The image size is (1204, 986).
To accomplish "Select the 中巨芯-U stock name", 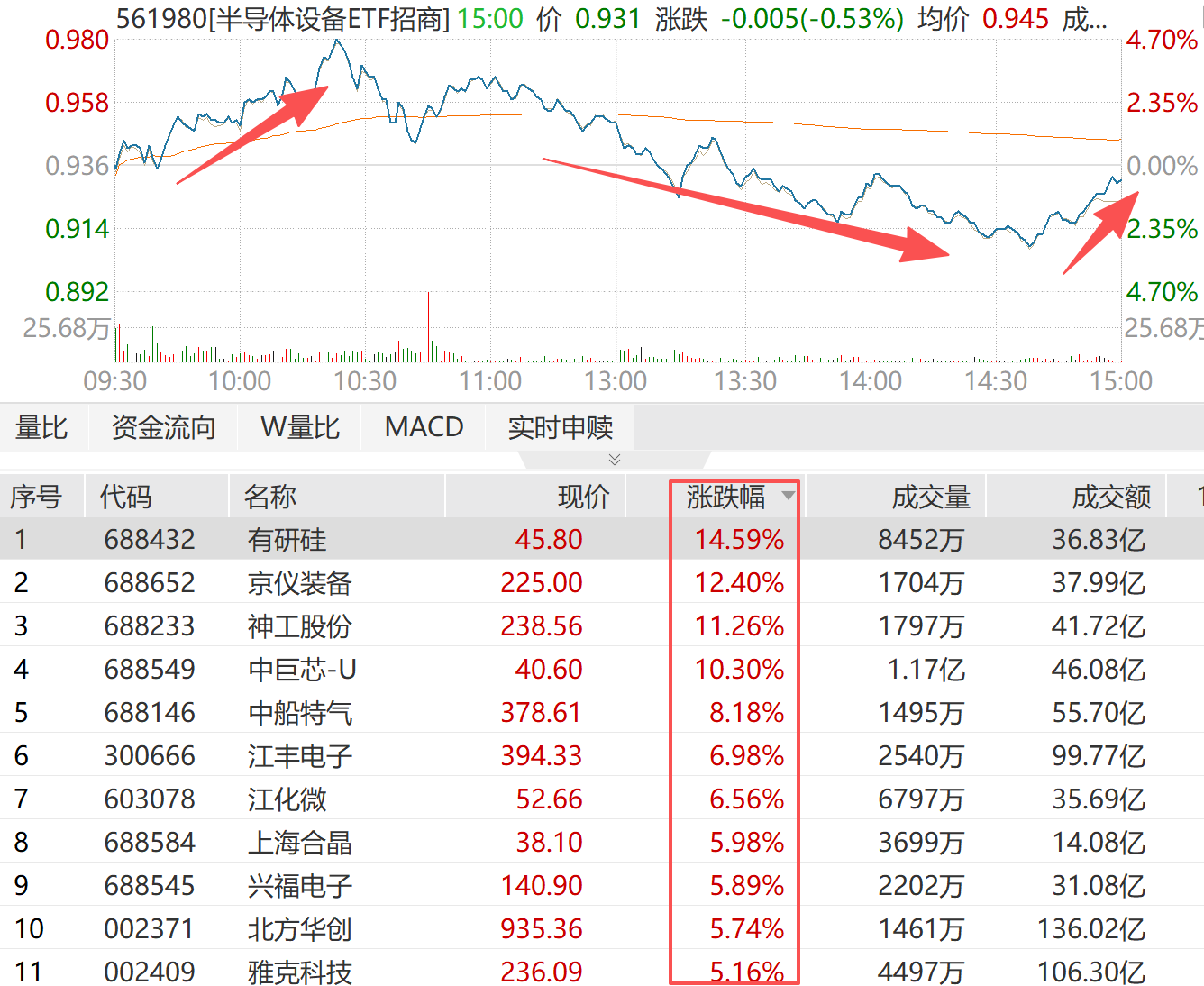I will (x=302, y=670).
